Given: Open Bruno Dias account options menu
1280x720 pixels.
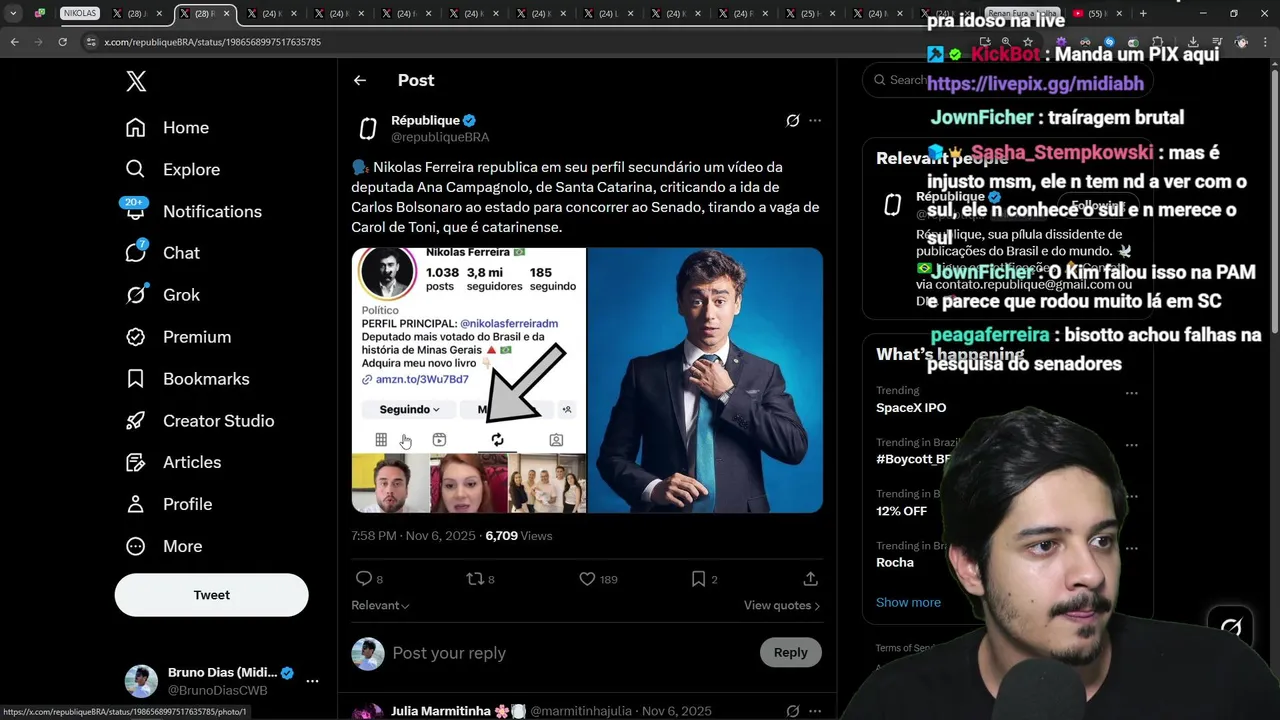Looking at the screenshot, I should coord(312,681).
